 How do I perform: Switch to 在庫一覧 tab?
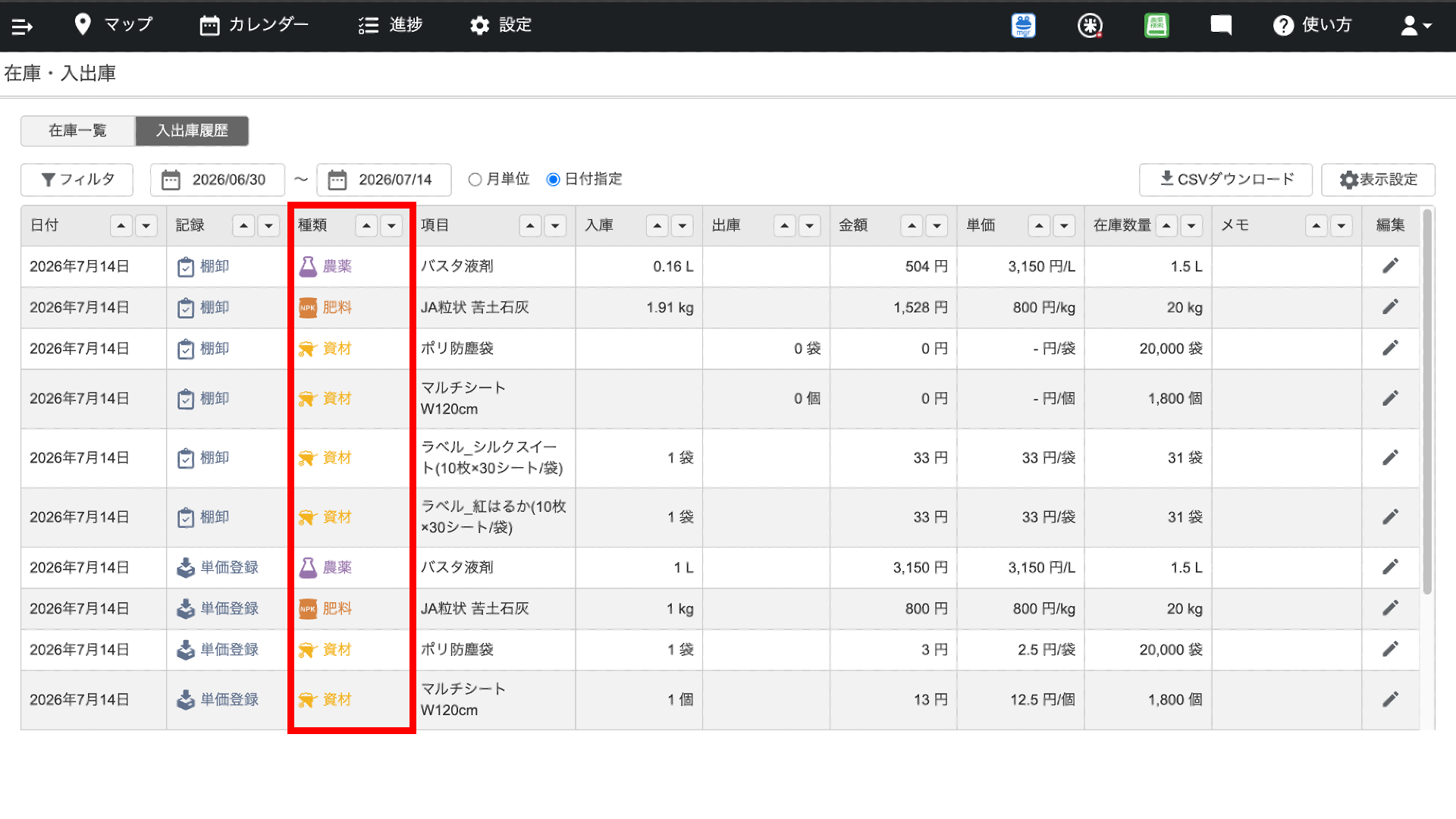point(78,130)
